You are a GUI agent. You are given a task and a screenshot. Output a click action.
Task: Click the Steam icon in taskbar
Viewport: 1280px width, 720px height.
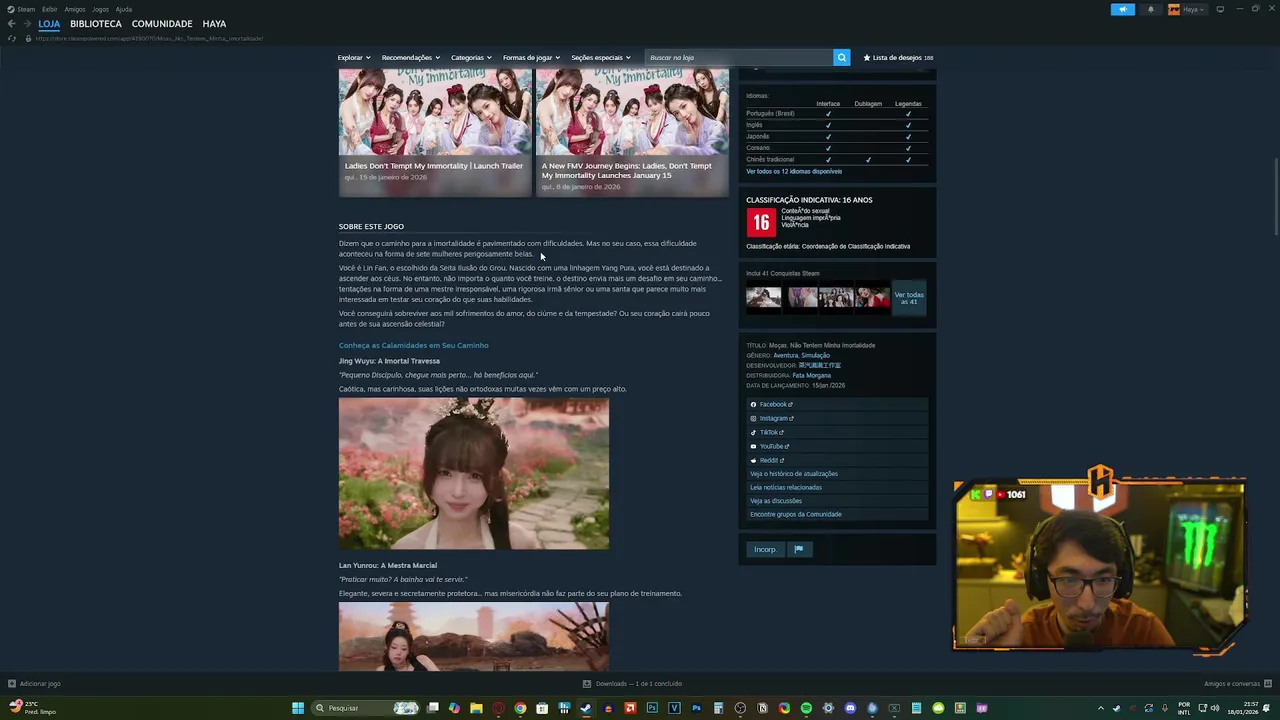tap(586, 708)
